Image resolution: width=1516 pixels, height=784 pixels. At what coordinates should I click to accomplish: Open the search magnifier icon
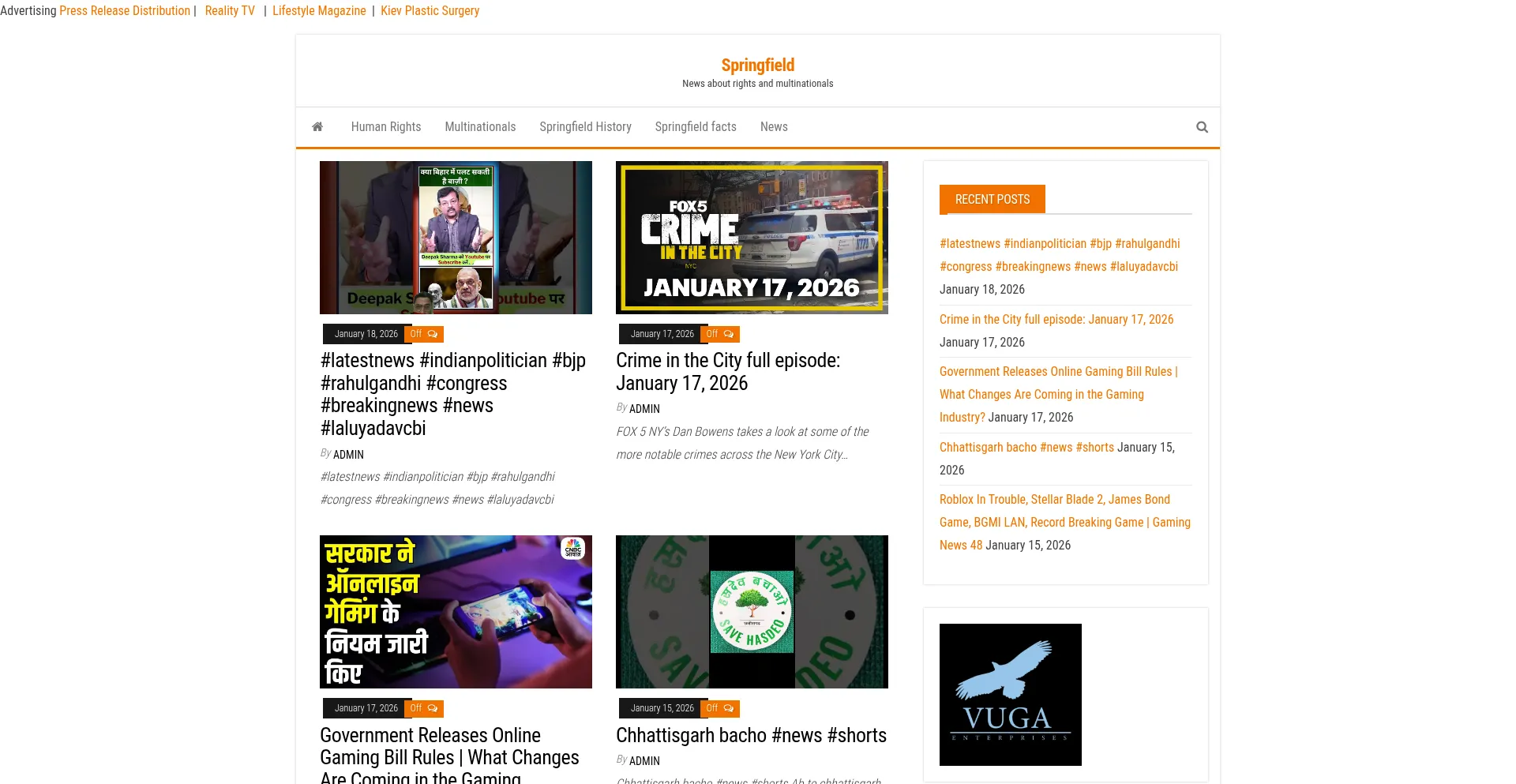tap(1202, 127)
